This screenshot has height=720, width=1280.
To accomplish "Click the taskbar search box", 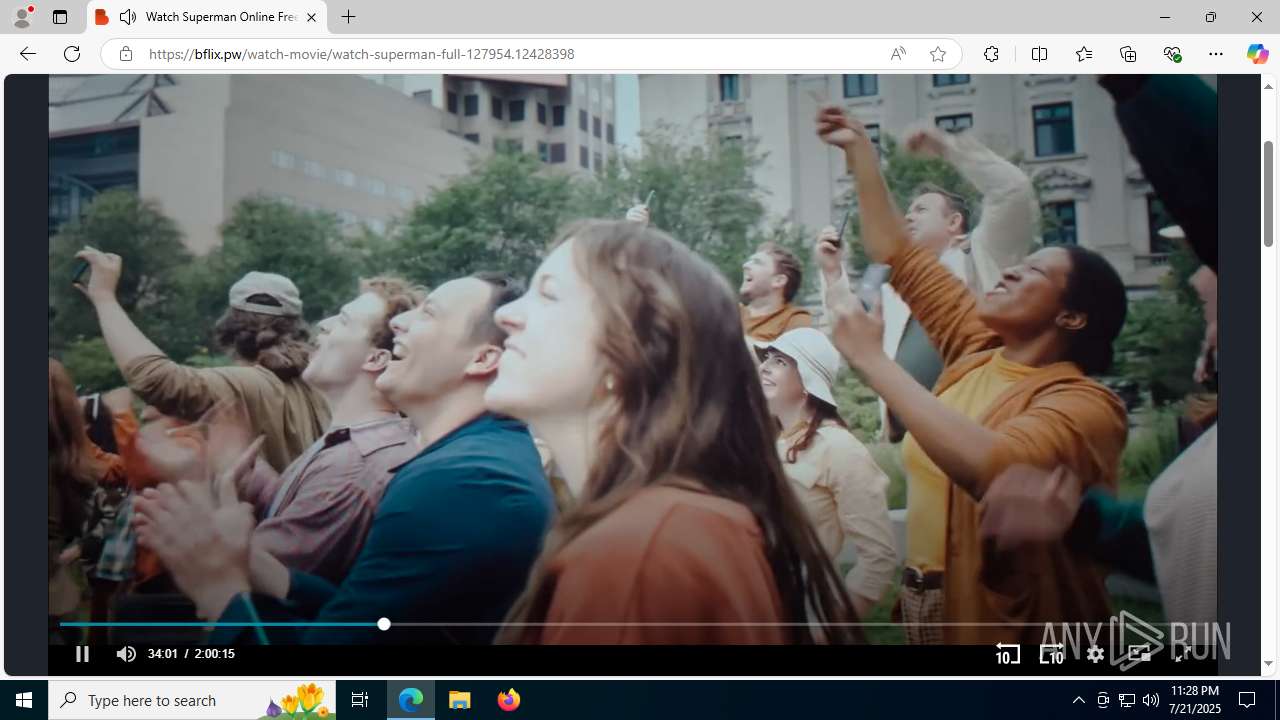I will coord(192,700).
